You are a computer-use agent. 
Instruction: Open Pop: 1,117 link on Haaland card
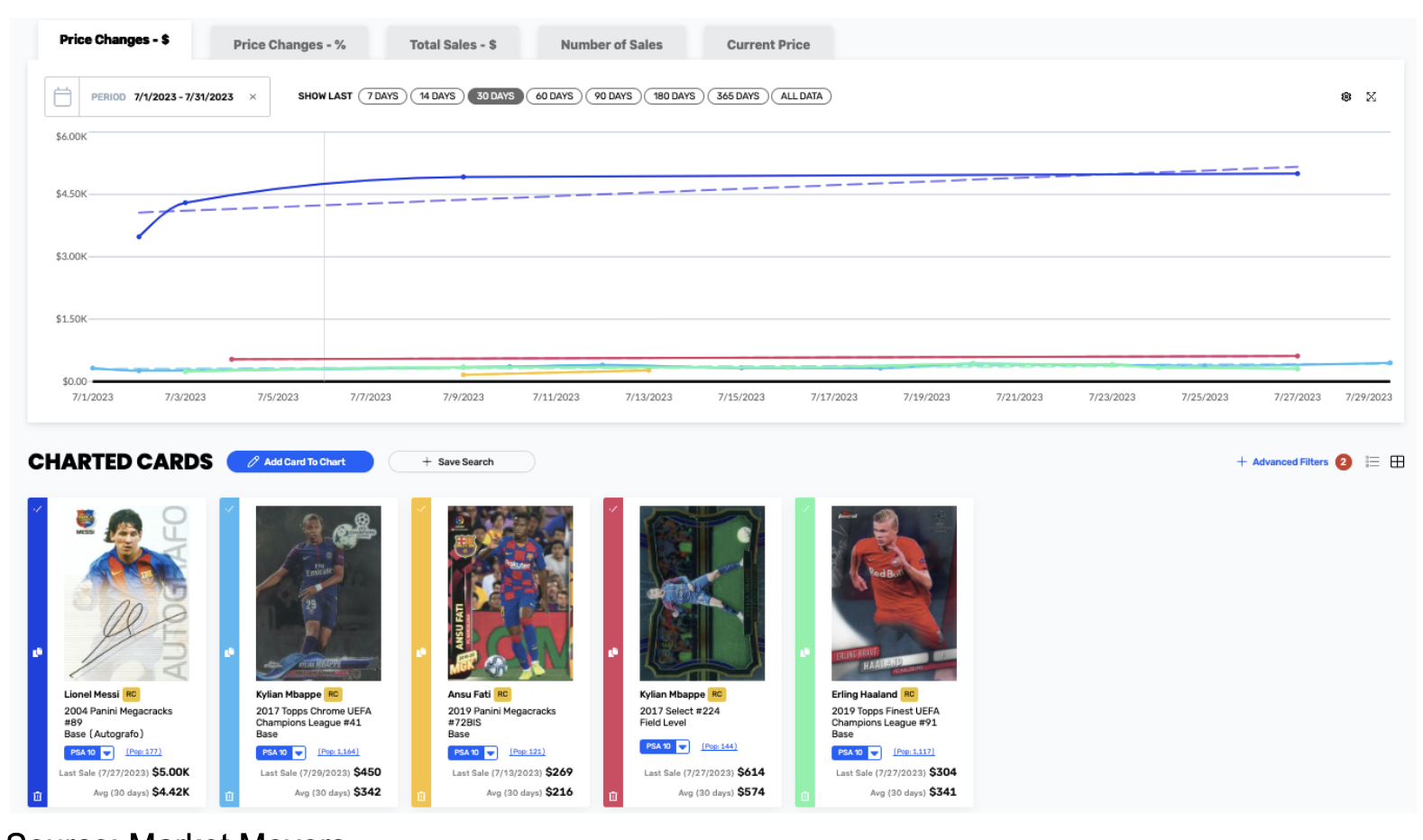point(914,752)
